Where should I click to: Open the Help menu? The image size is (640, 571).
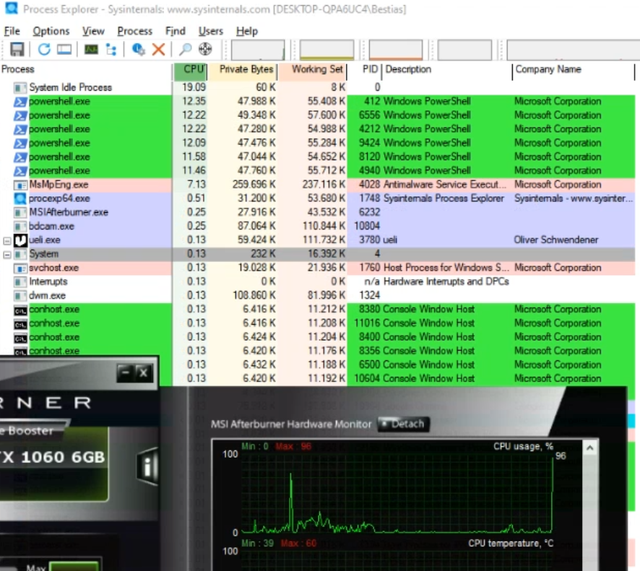tap(247, 31)
